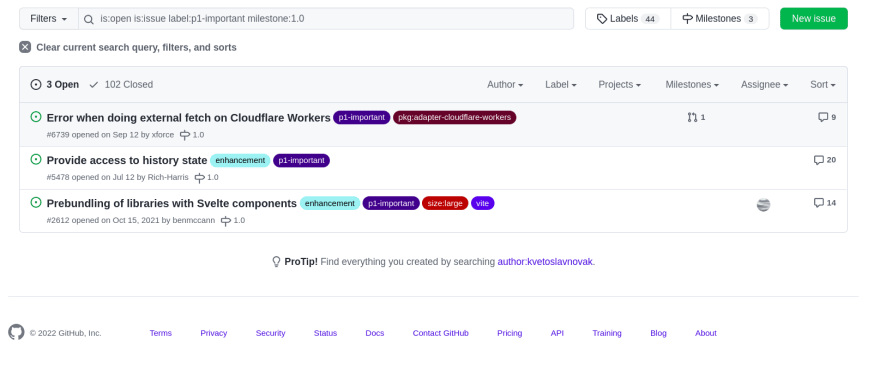Expand the Projects filter

[x=620, y=84]
